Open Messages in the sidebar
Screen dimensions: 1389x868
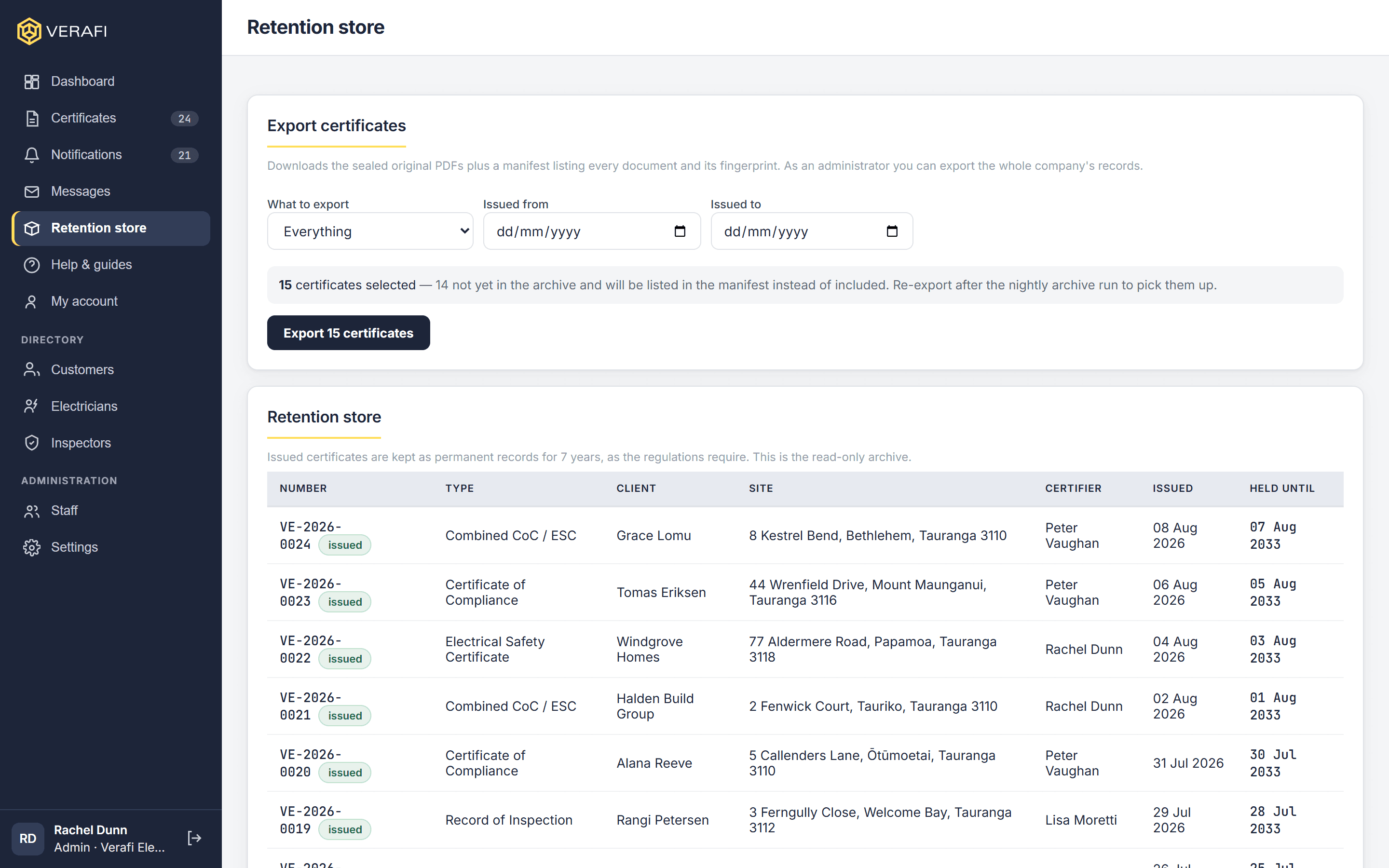point(111,192)
